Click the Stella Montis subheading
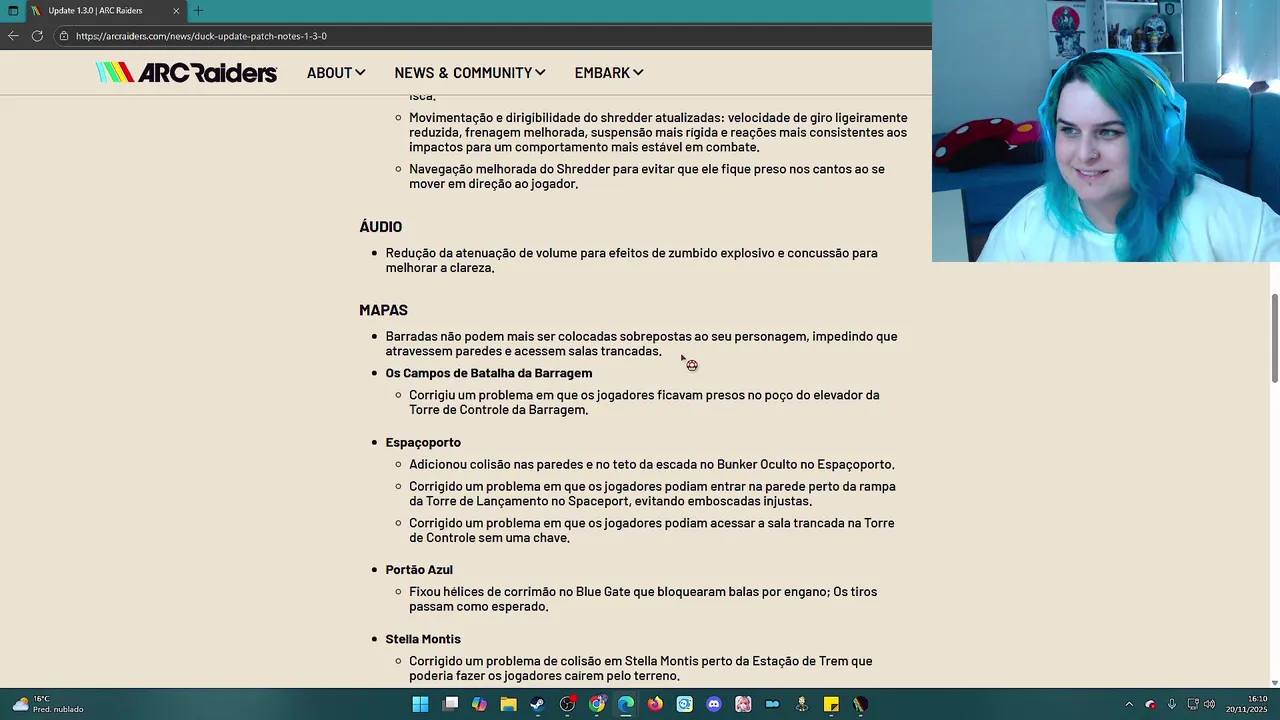 [x=423, y=639]
